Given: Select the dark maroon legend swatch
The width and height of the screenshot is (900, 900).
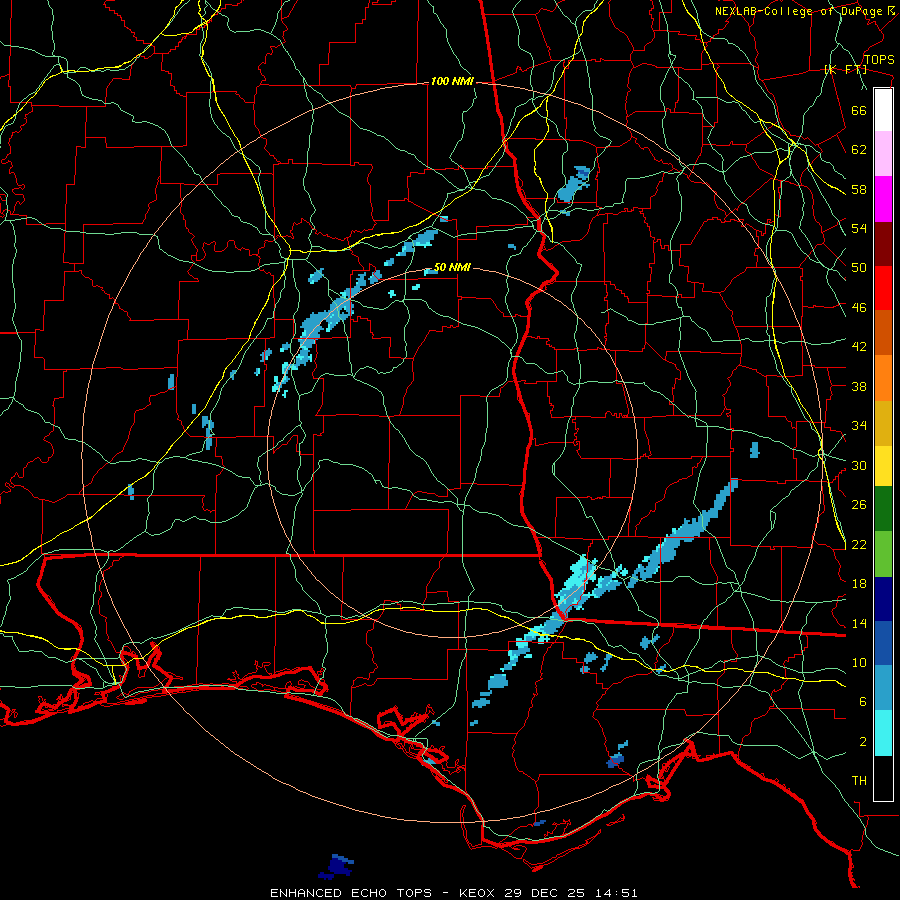Looking at the screenshot, I should [x=883, y=244].
